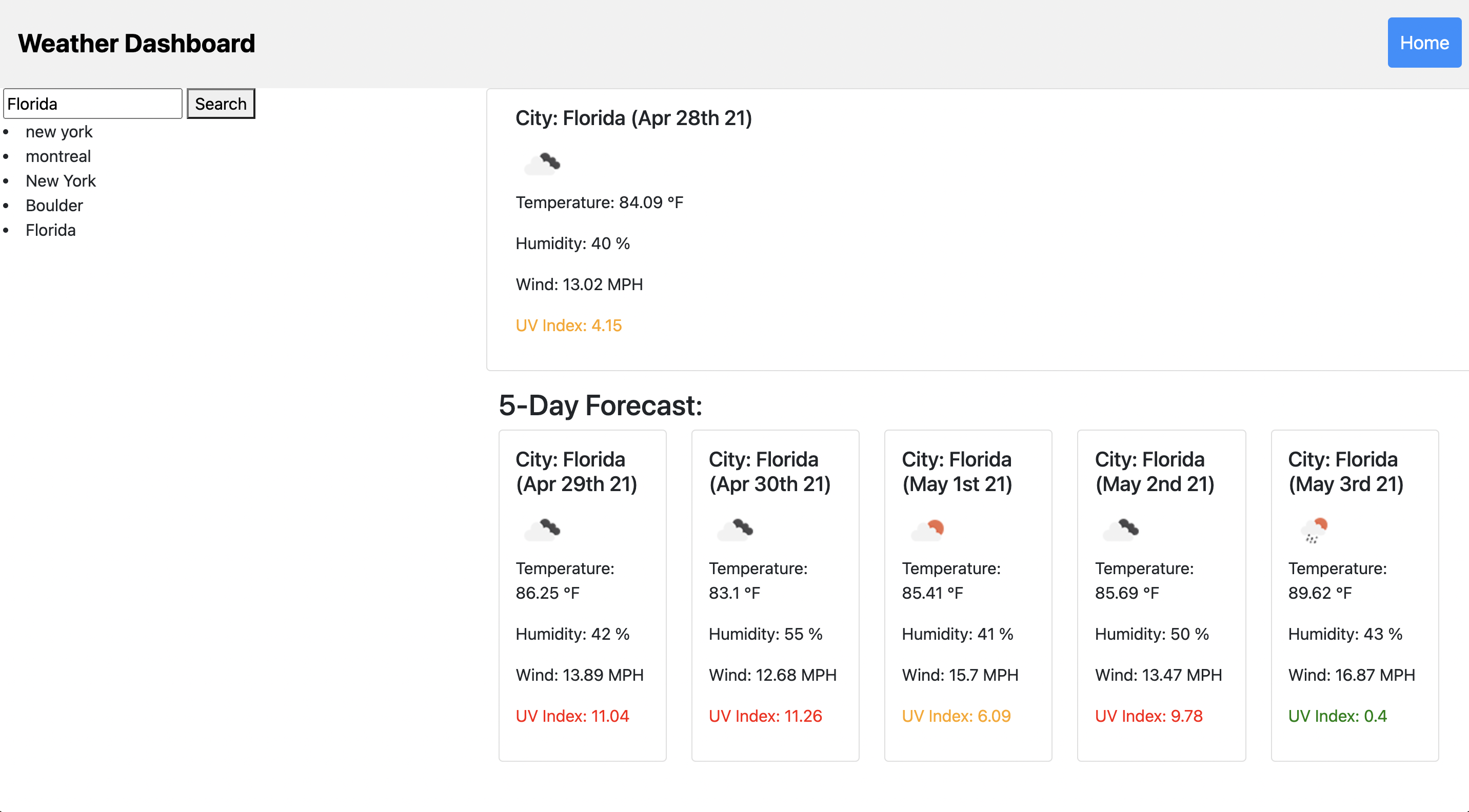This screenshot has width=1469, height=812.
Task: Click the Apr 30th forecast cloud icon
Action: coord(735,530)
